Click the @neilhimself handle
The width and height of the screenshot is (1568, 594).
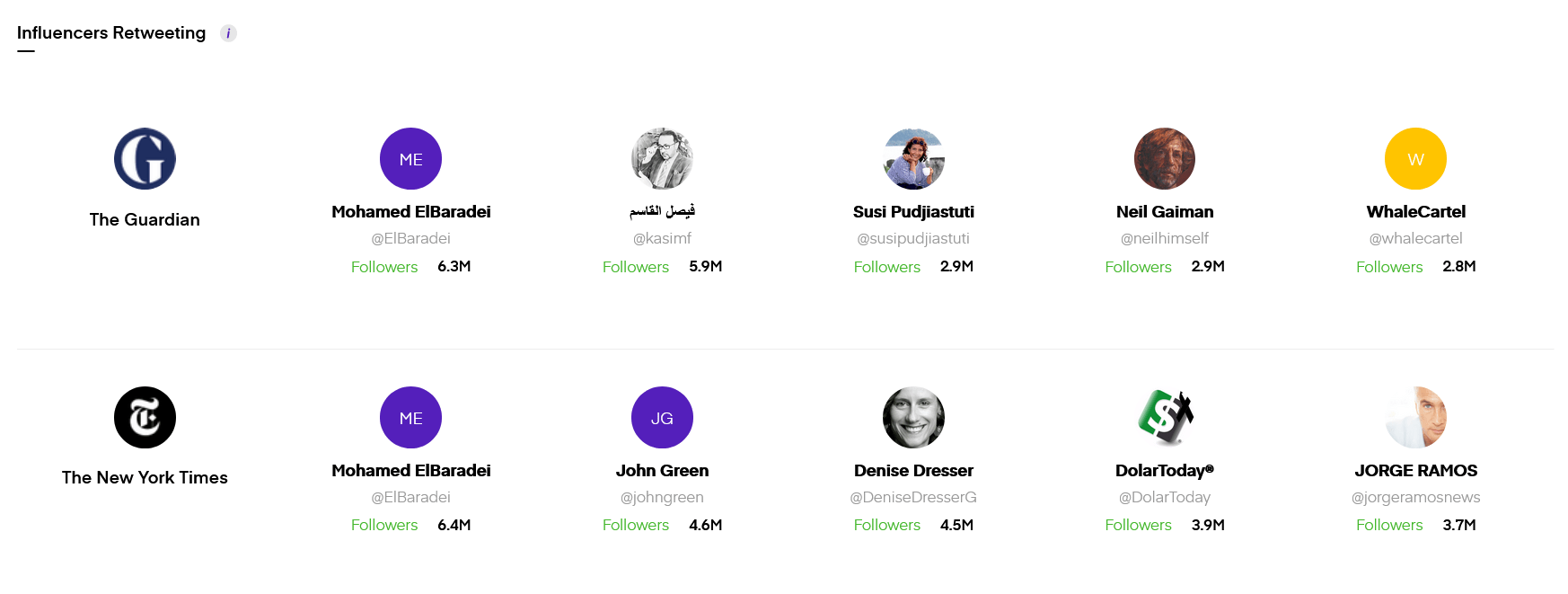coord(1165,238)
